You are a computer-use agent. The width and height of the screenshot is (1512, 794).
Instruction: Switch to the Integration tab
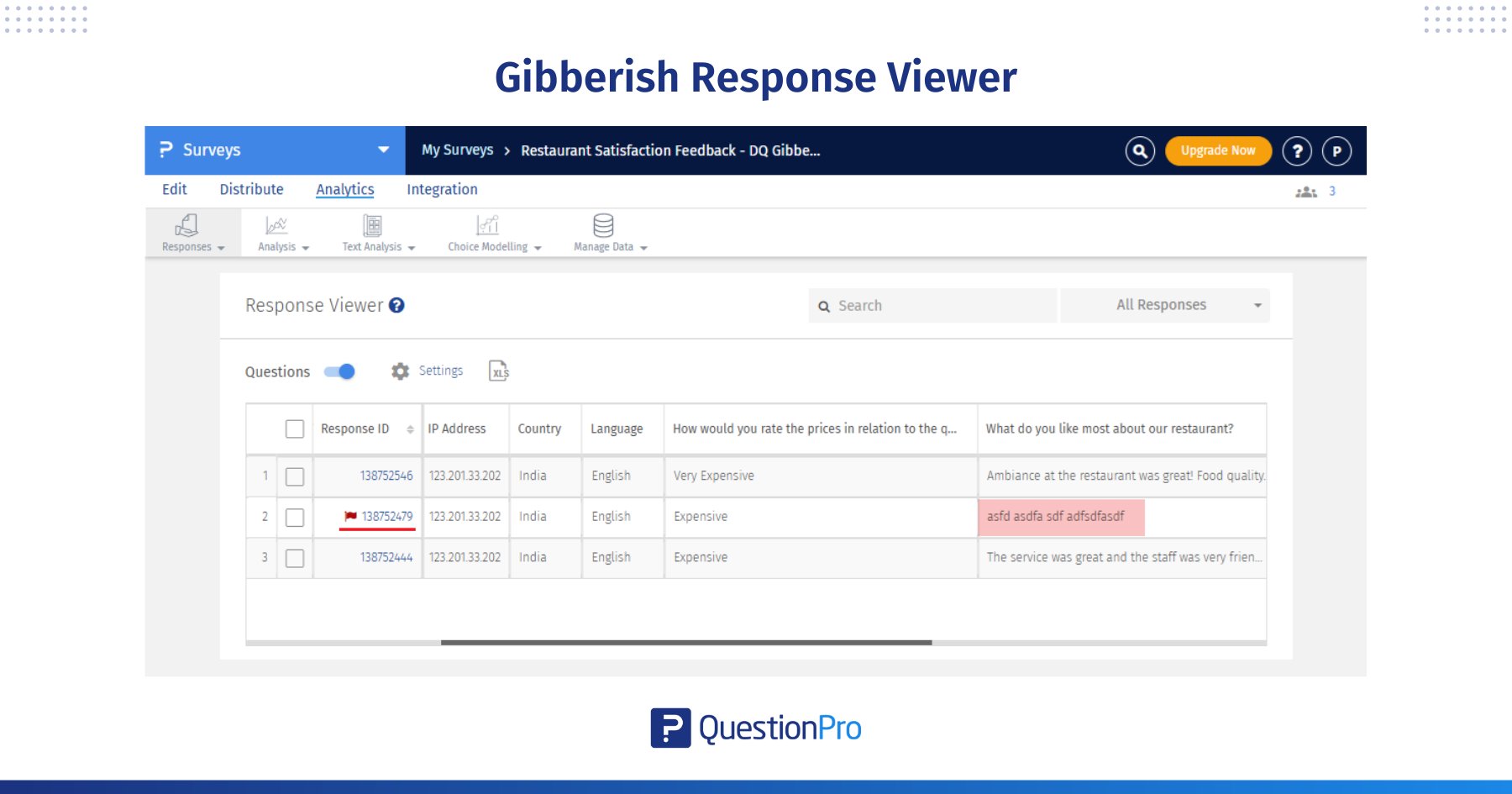coord(442,189)
